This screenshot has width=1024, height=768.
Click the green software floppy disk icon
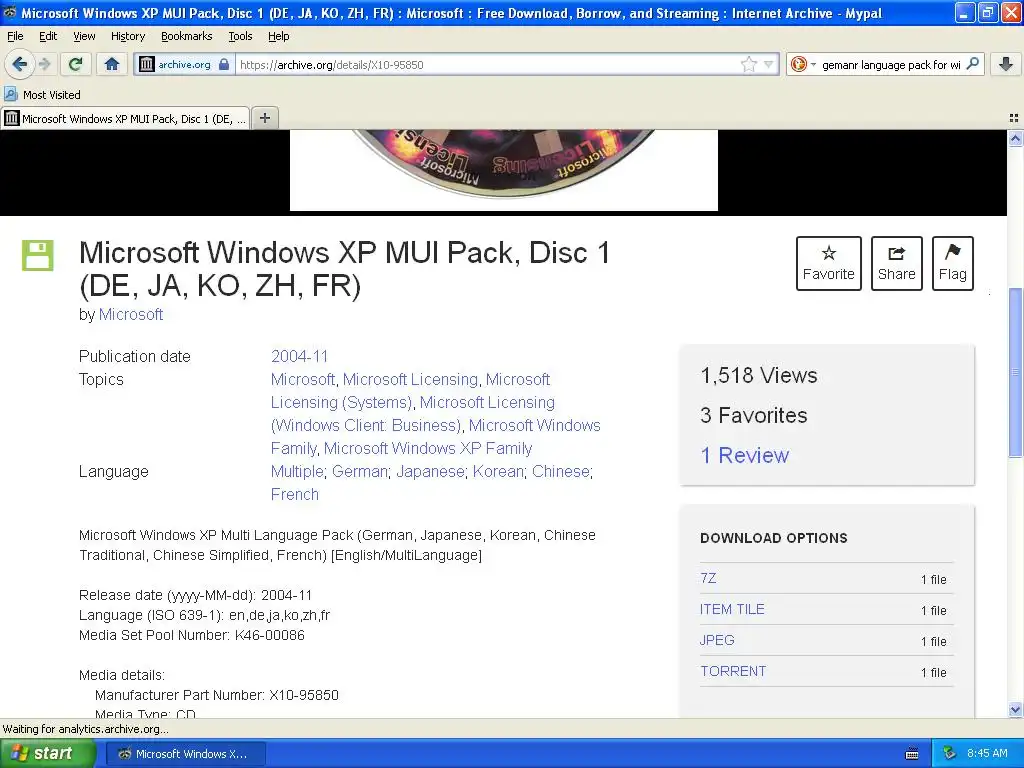tap(38, 255)
